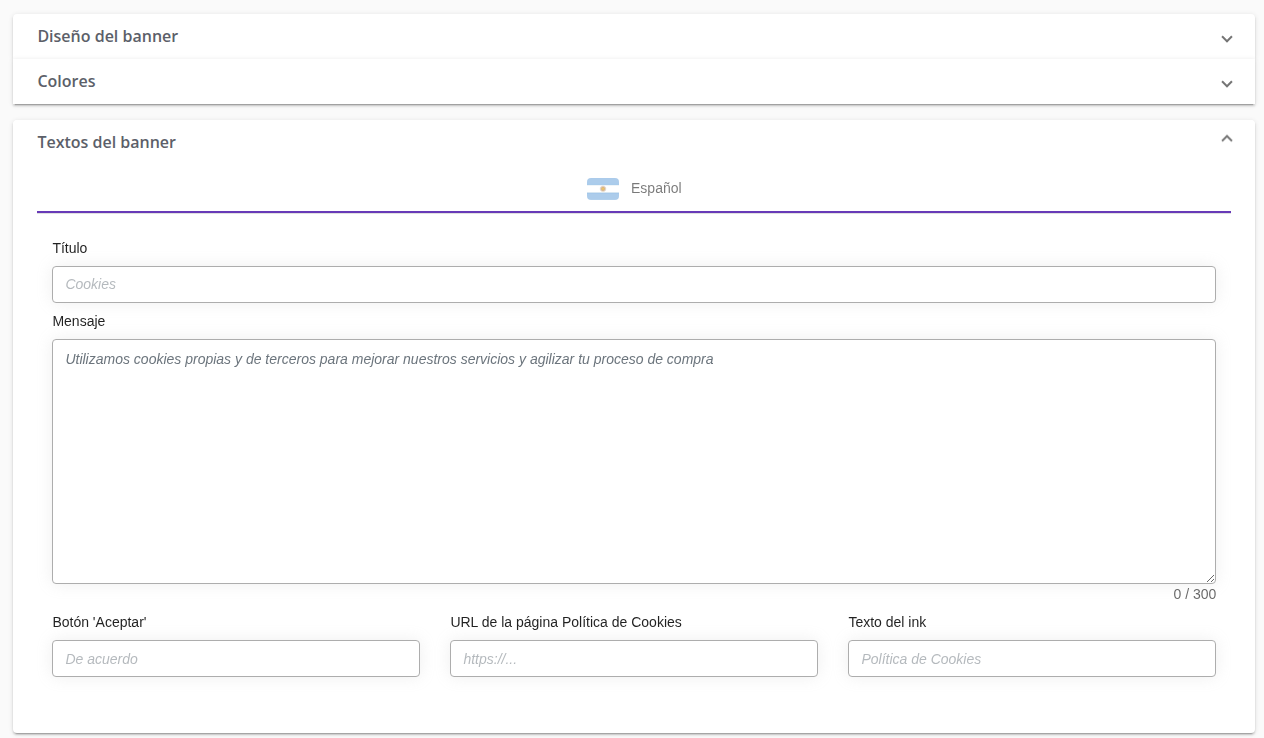The height and width of the screenshot is (738, 1264).
Task: Click the Mensaje textarea resize handle
Action: coord(1210,578)
